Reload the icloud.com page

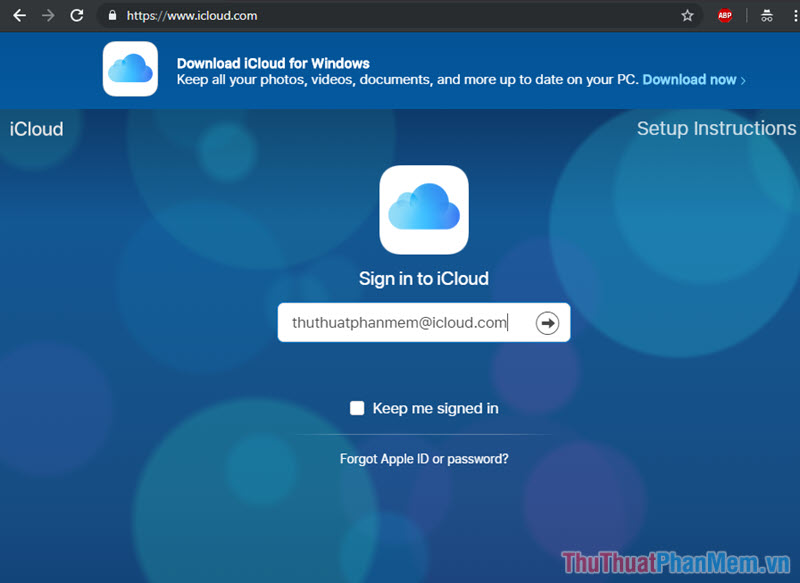tap(76, 15)
